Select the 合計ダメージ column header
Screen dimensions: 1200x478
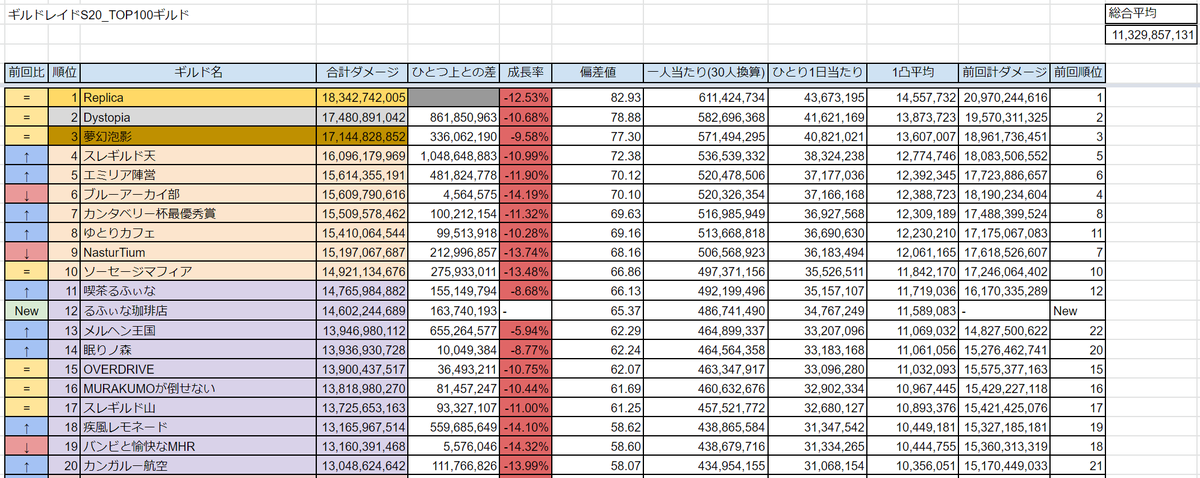coord(363,73)
